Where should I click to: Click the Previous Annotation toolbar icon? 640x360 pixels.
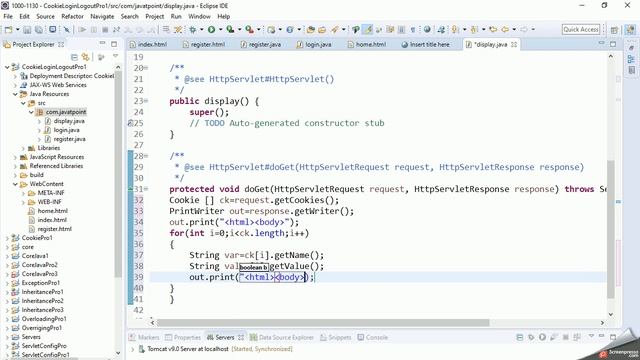[x=474, y=29]
